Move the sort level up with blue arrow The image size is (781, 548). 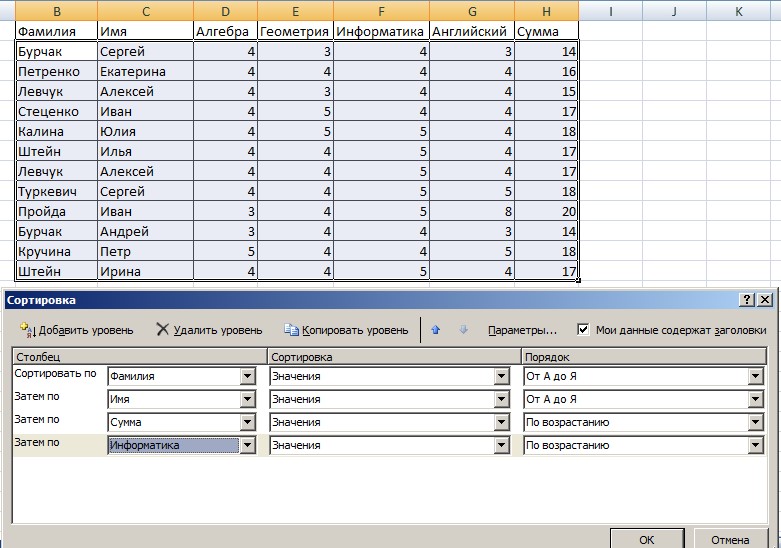click(435, 330)
